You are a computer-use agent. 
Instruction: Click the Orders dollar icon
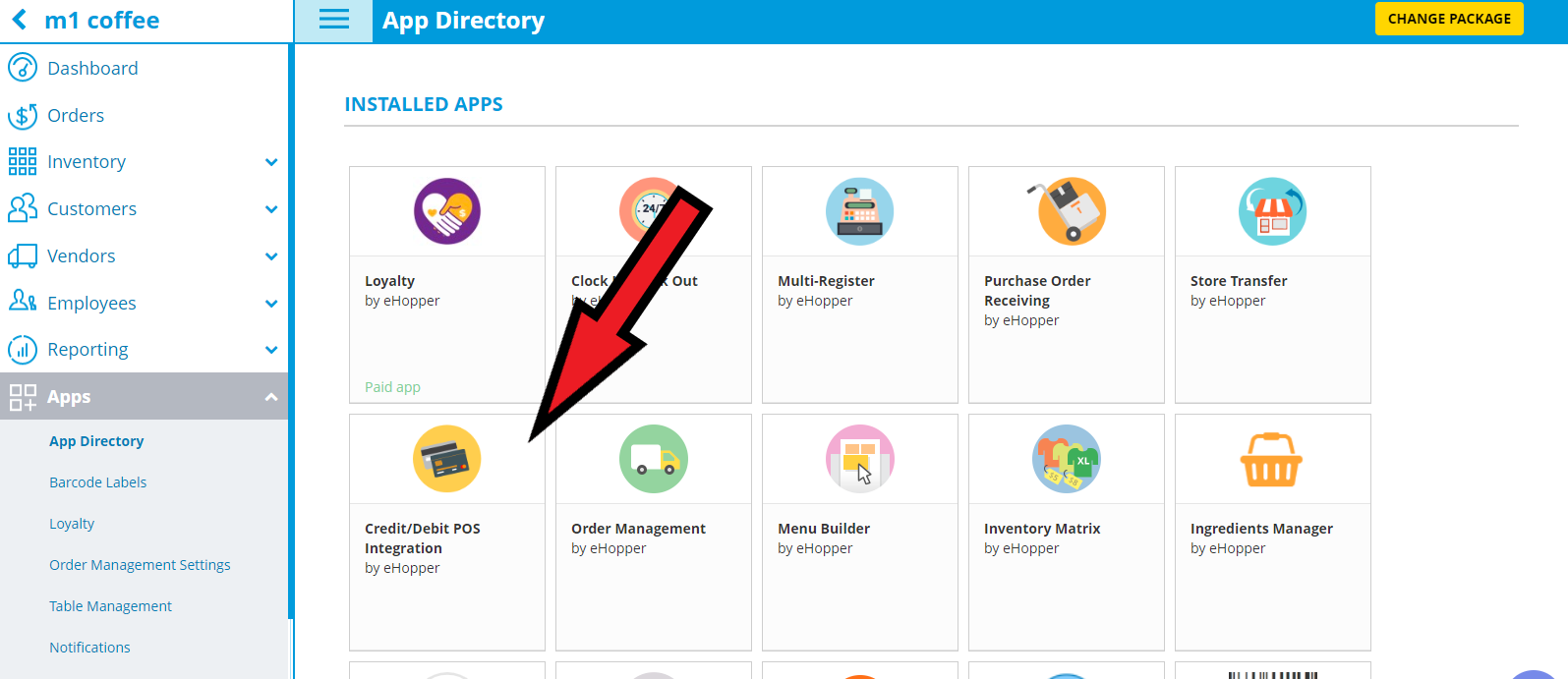pos(23,116)
